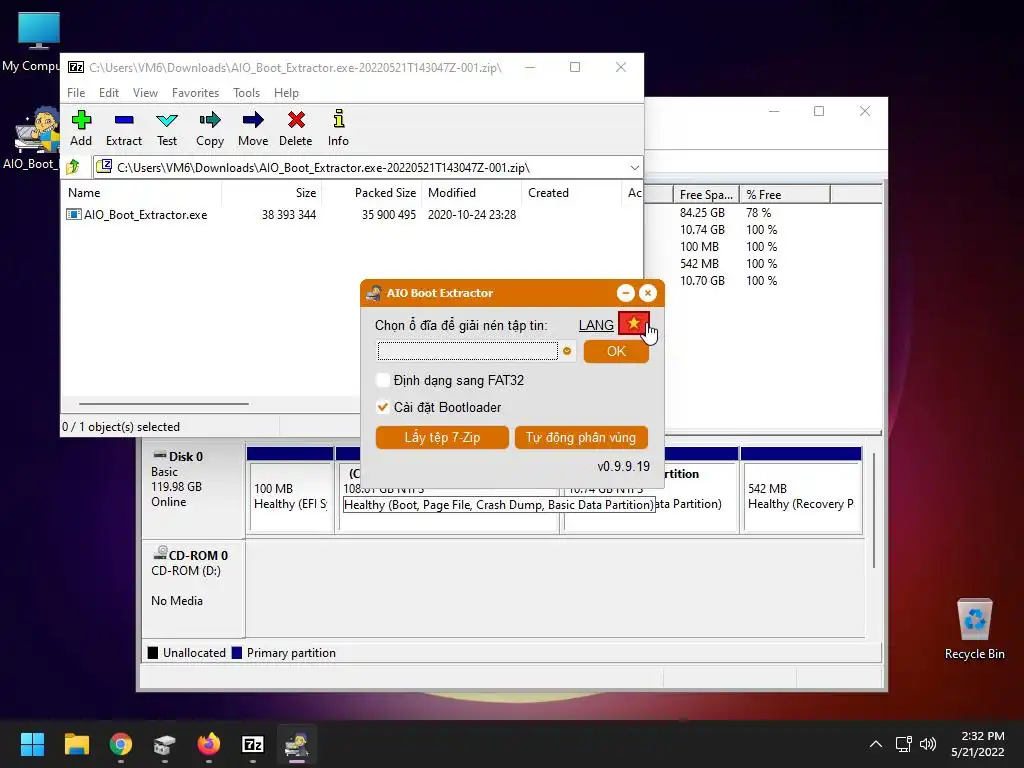Image resolution: width=1024 pixels, height=768 pixels.
Task: Show hidden system tray icons
Action: click(876, 744)
